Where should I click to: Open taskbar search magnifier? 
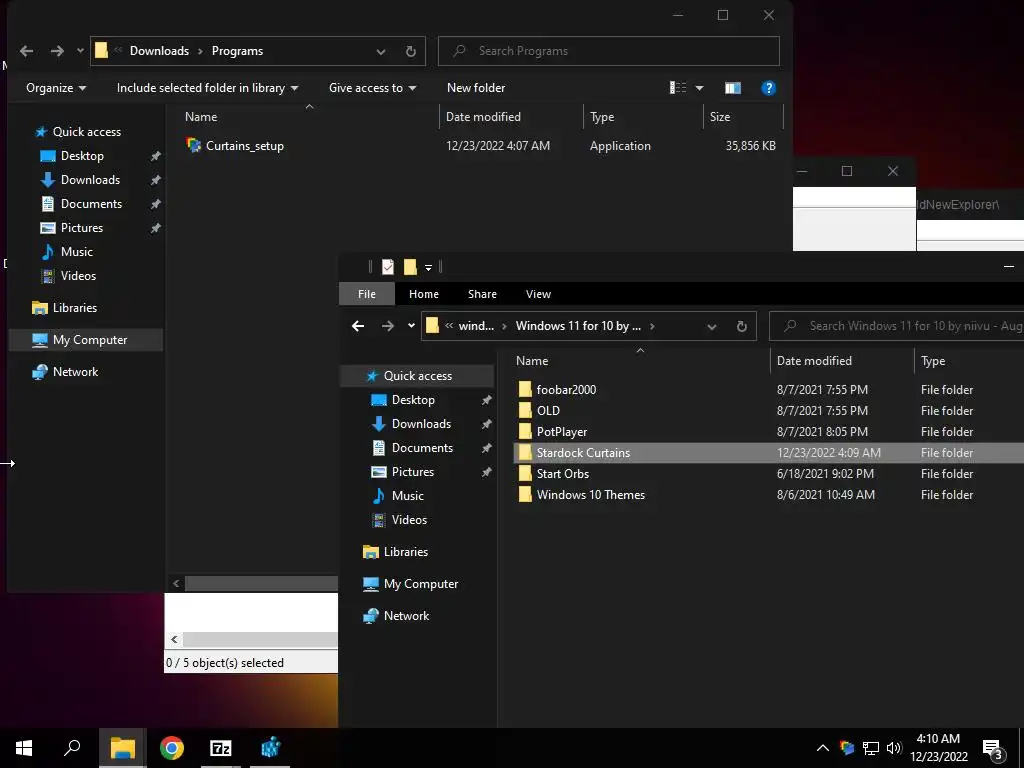(72, 748)
